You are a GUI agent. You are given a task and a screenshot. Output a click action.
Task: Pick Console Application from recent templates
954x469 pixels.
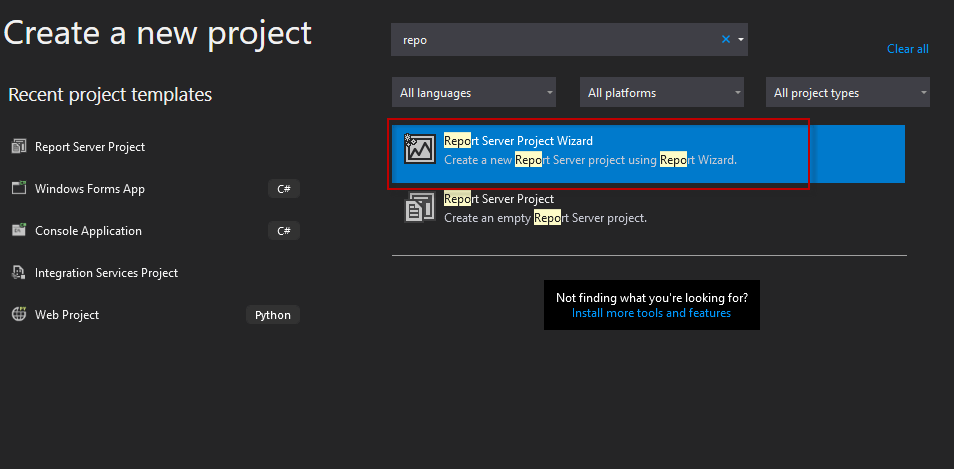[x=88, y=231]
